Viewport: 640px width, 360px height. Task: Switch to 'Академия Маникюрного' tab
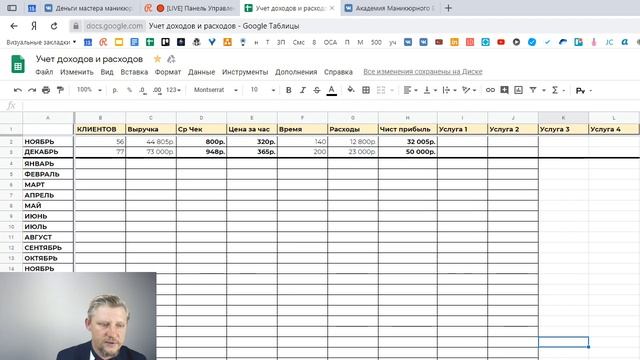pyautogui.click(x=390, y=8)
